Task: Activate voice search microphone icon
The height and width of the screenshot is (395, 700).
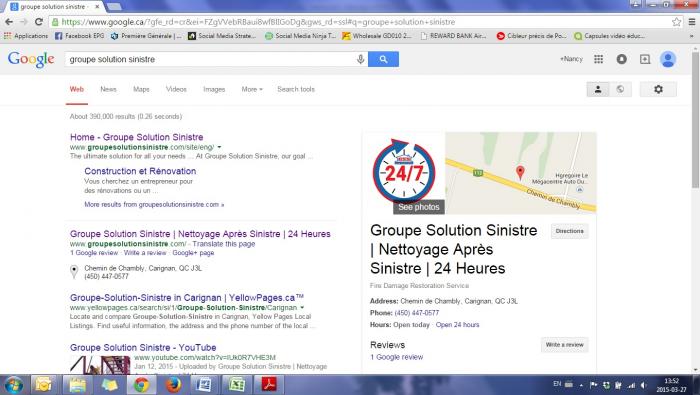Action: coord(360,59)
